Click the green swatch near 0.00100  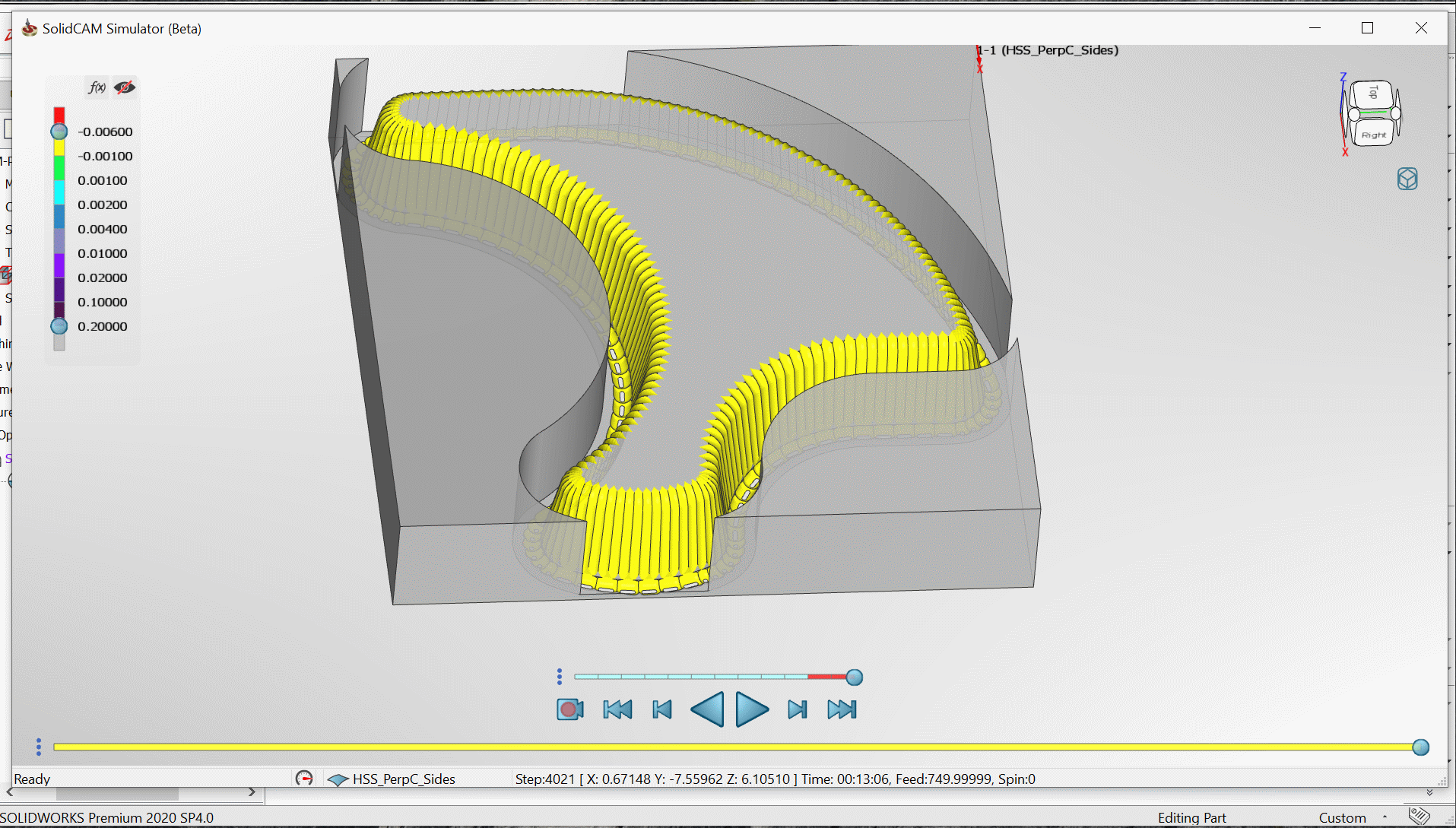(x=59, y=168)
